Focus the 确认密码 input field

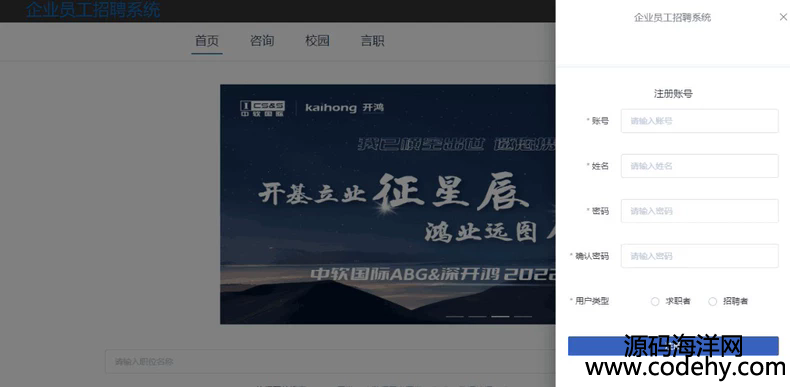coord(699,256)
